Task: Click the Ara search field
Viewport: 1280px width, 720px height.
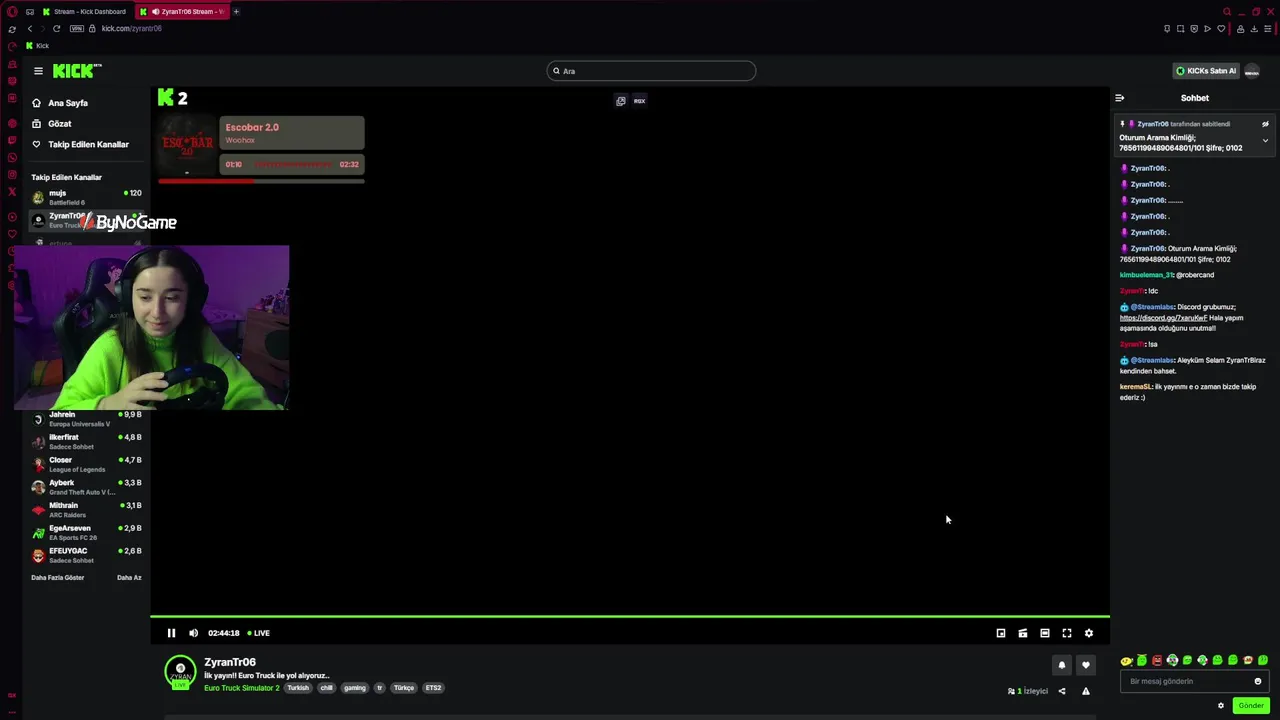Action: pos(651,71)
